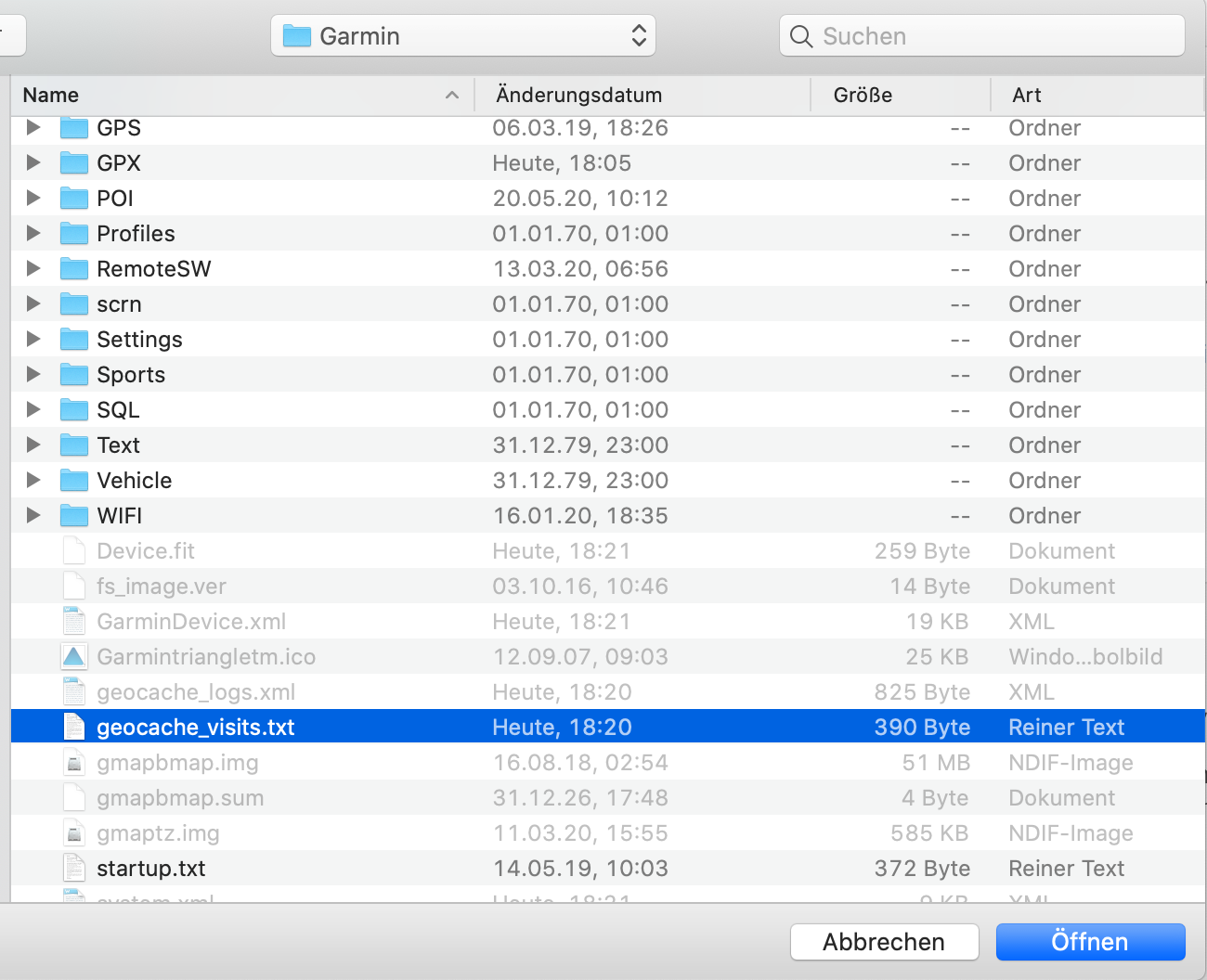The height and width of the screenshot is (980, 1207).
Task: Select the geocache_visits.txt file name
Action: pos(196,727)
